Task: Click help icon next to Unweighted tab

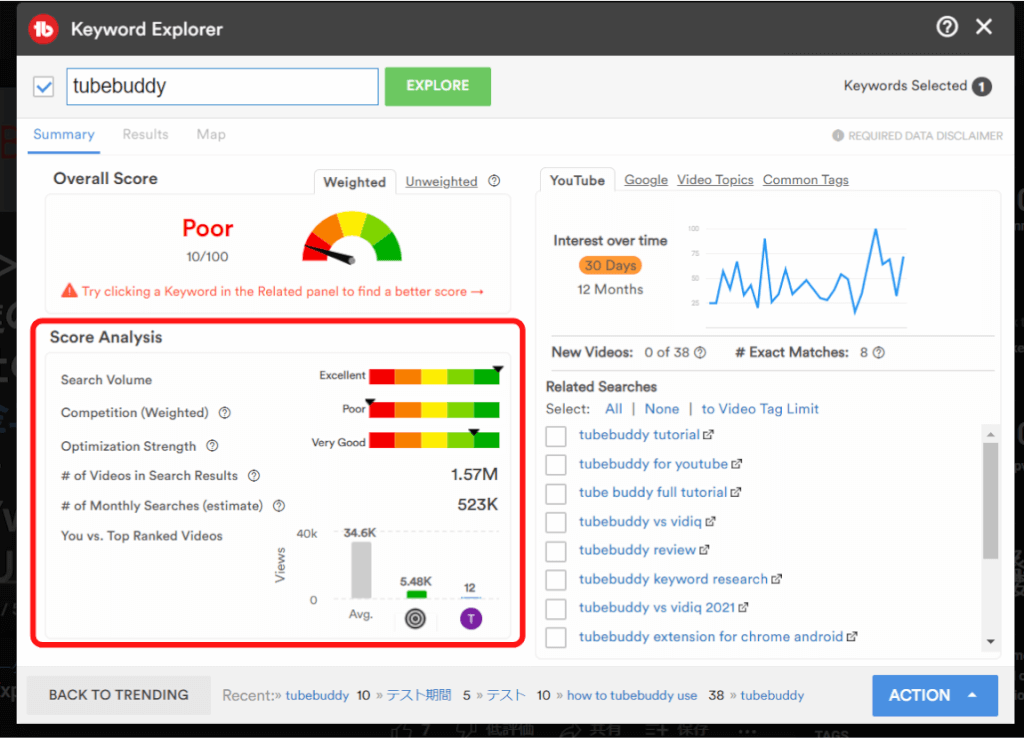Action: click(x=494, y=181)
